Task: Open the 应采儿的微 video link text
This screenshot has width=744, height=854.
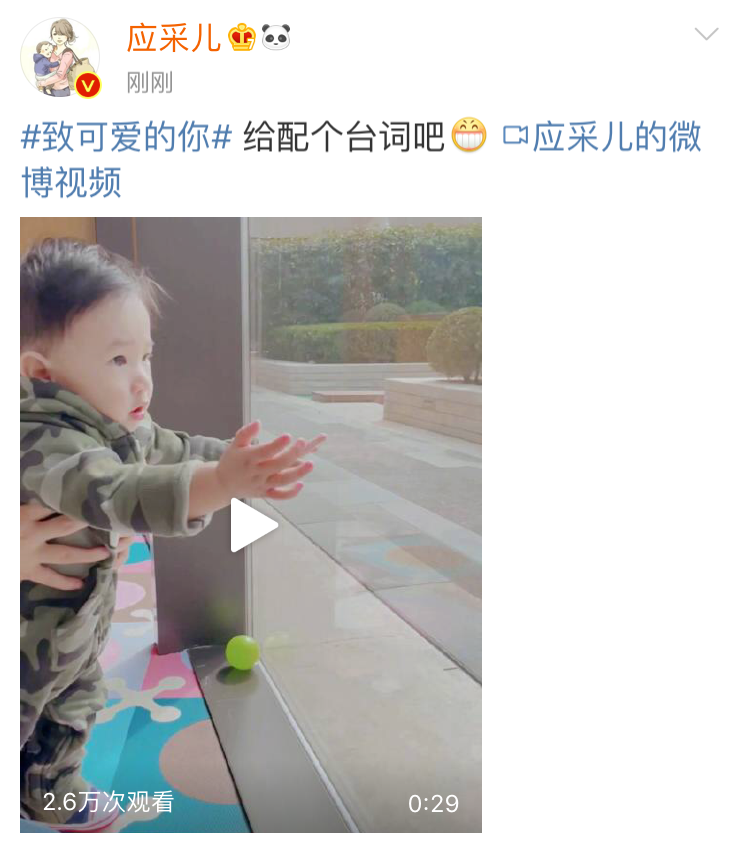Action: pos(617,136)
